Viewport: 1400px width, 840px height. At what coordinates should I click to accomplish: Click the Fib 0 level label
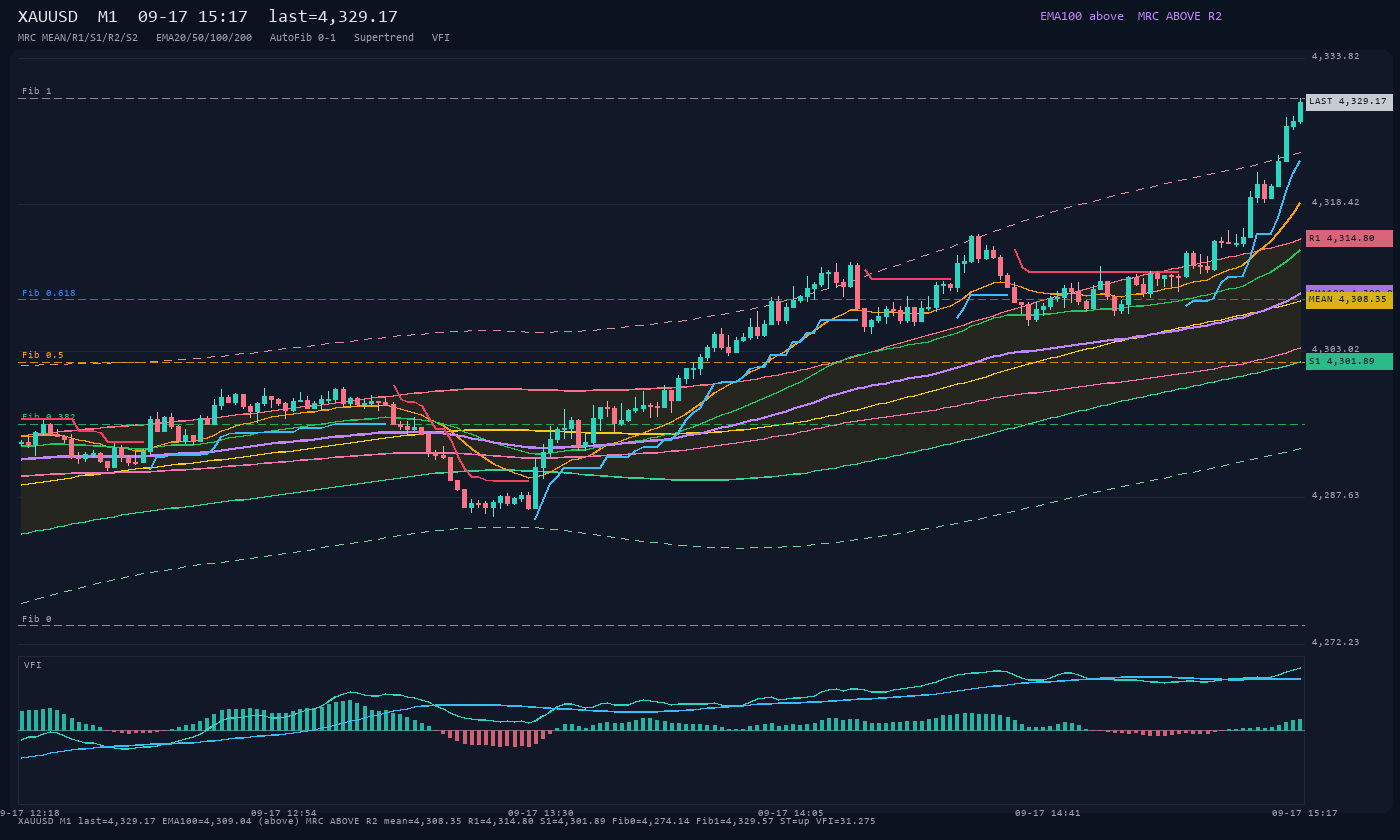point(37,619)
